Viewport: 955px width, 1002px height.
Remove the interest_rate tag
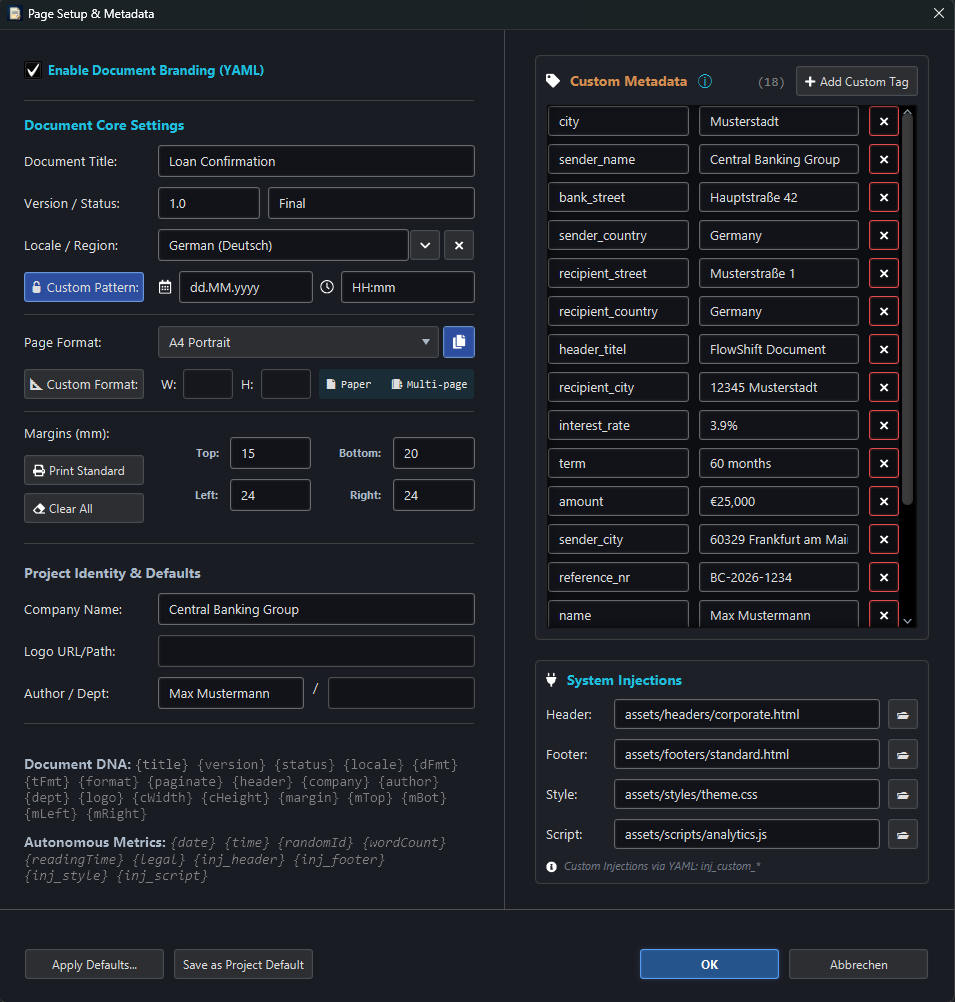tap(884, 426)
